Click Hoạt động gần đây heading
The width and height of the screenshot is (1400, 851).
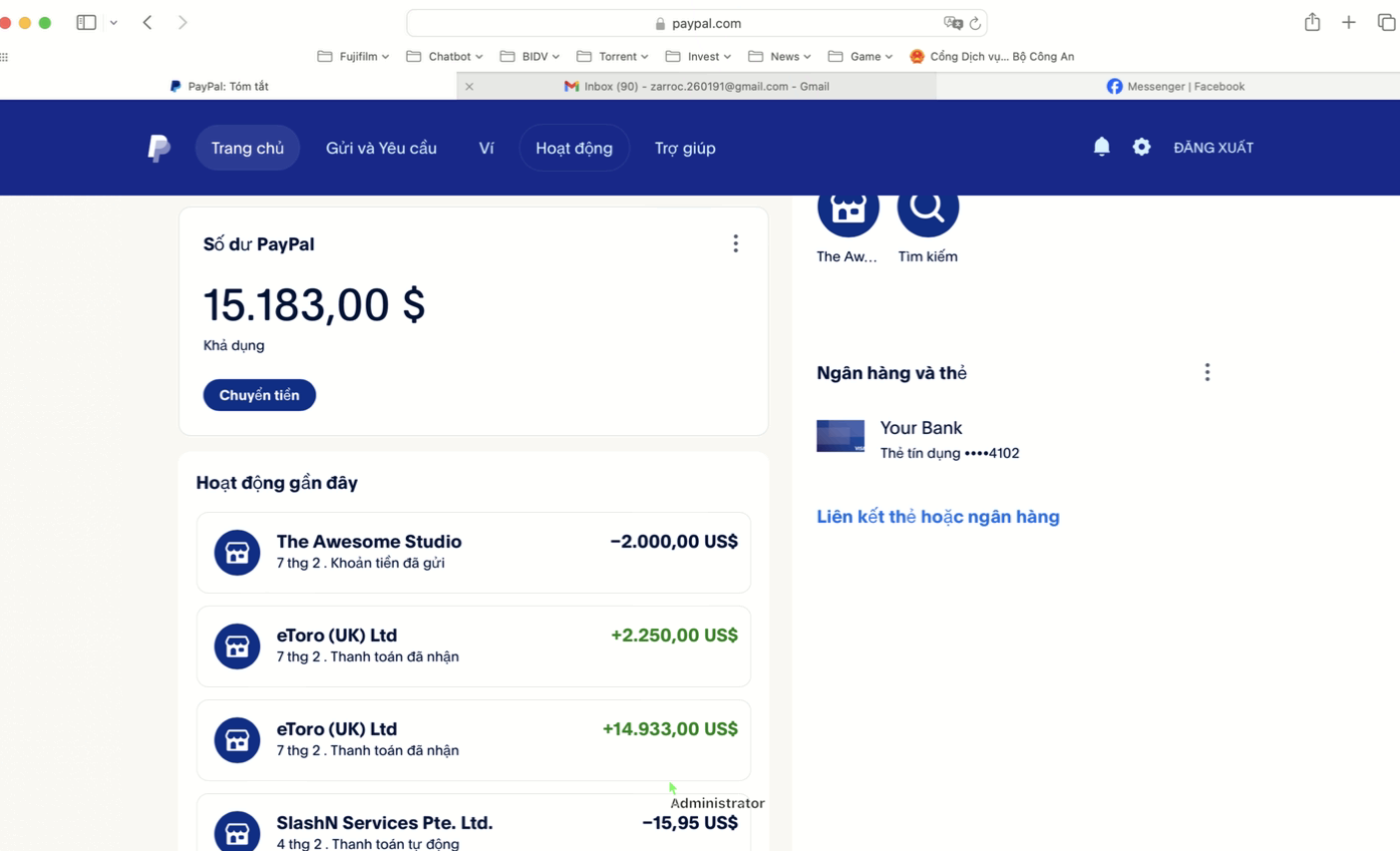pos(277,483)
